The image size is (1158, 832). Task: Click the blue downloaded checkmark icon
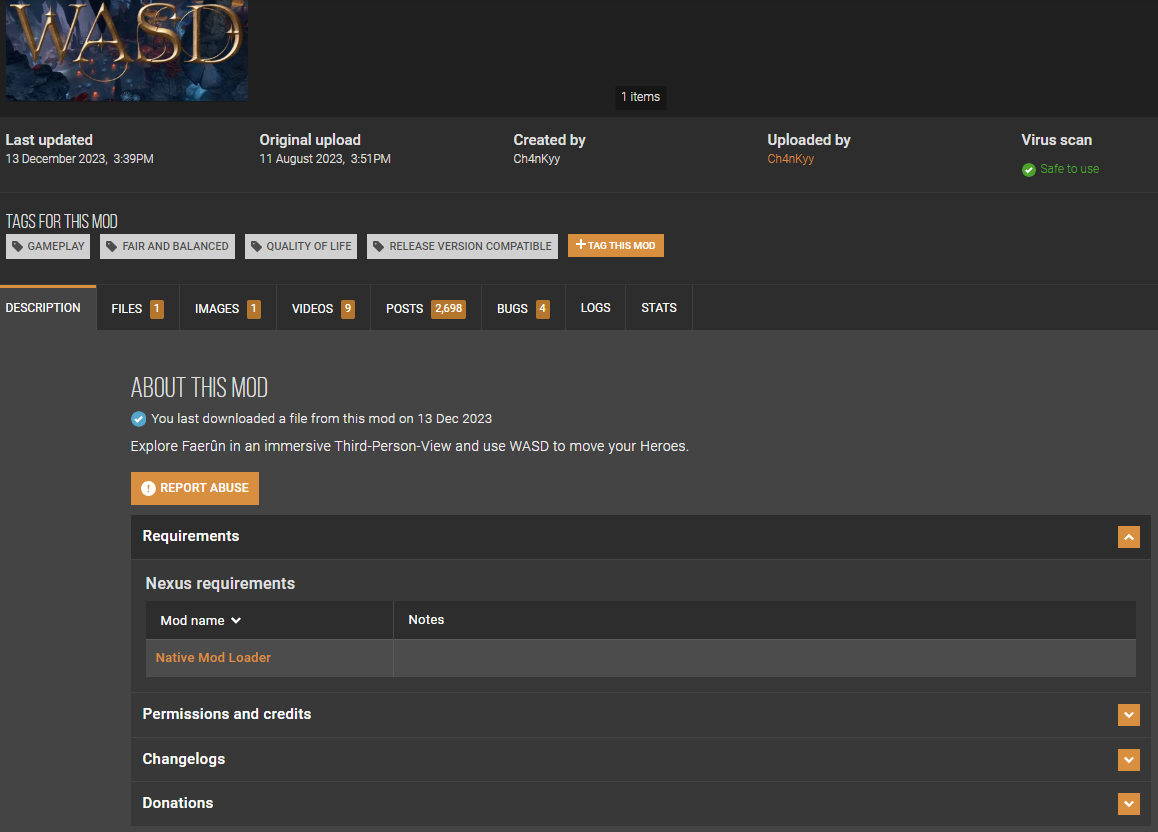(139, 419)
